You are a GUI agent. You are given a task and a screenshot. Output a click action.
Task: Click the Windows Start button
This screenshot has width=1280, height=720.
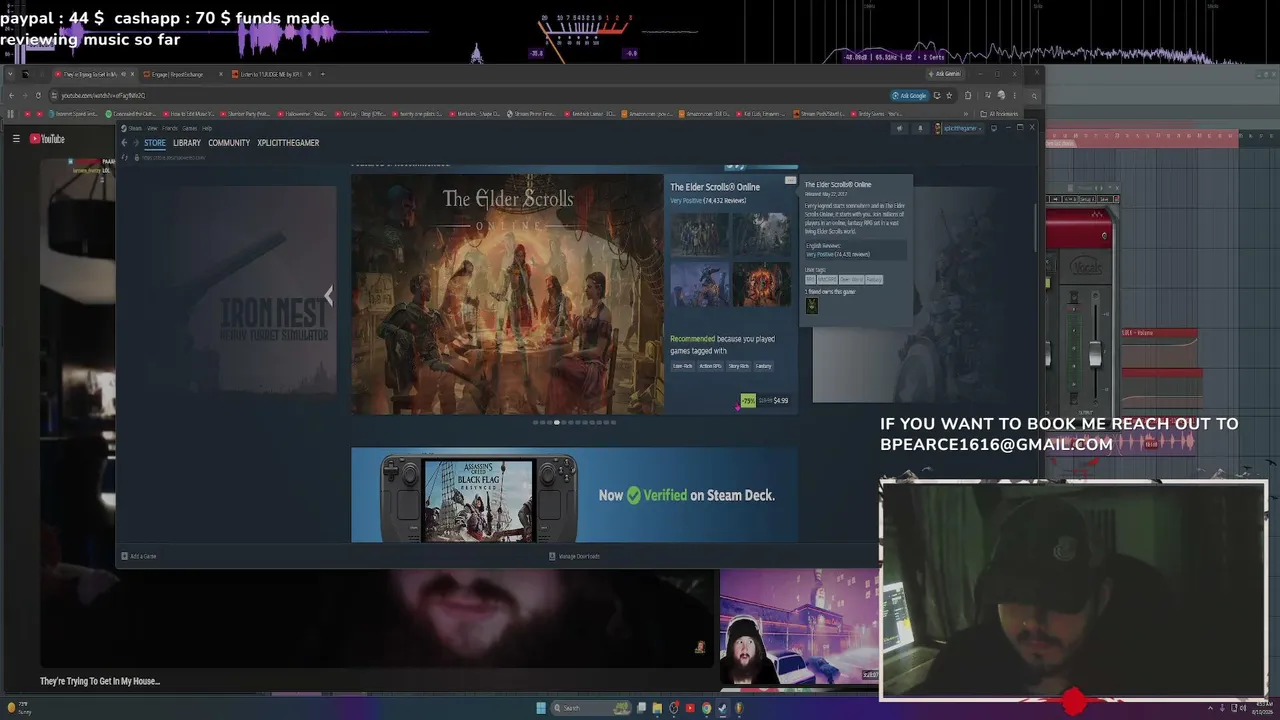pyautogui.click(x=541, y=708)
